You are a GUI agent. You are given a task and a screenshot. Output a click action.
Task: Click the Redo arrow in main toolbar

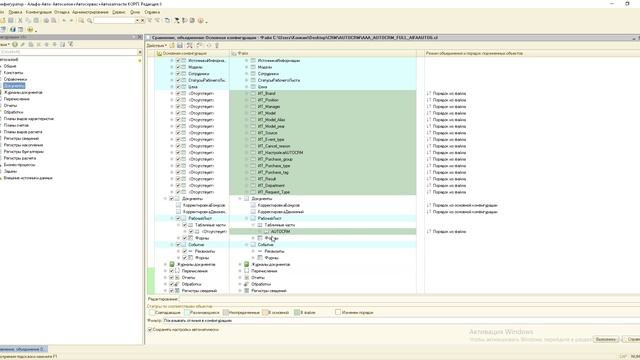[71, 20]
